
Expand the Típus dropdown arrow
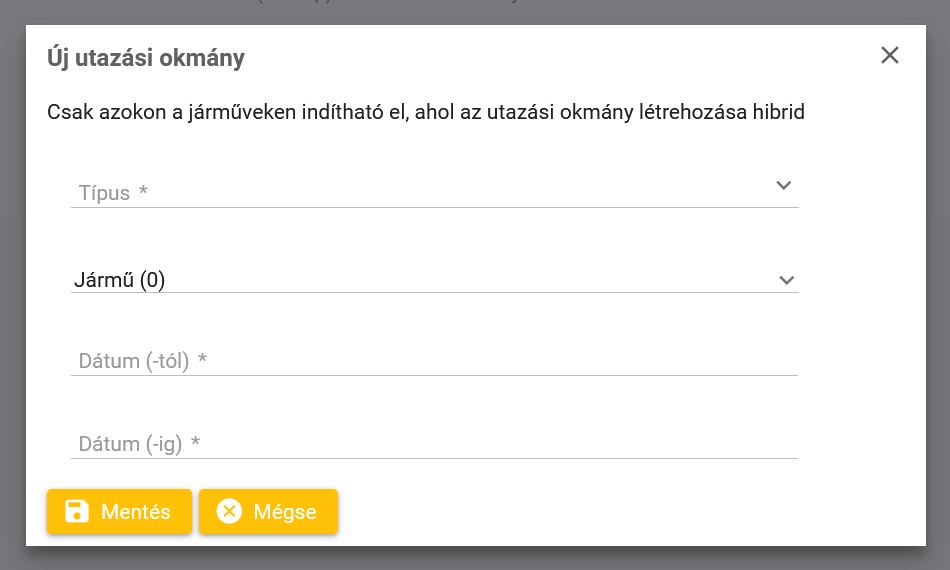pos(783,185)
